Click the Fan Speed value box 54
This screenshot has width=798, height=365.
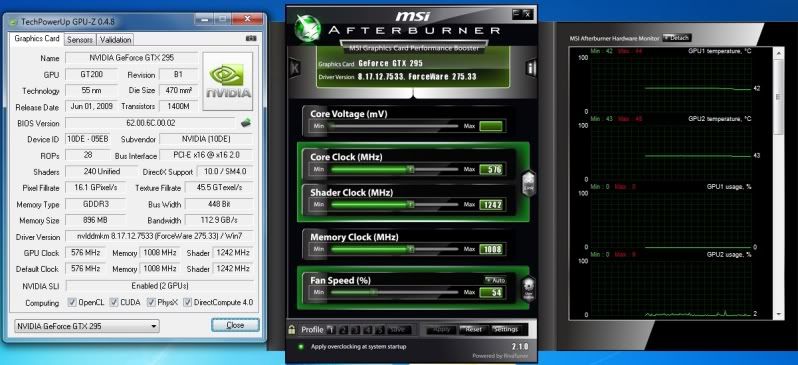coord(491,293)
